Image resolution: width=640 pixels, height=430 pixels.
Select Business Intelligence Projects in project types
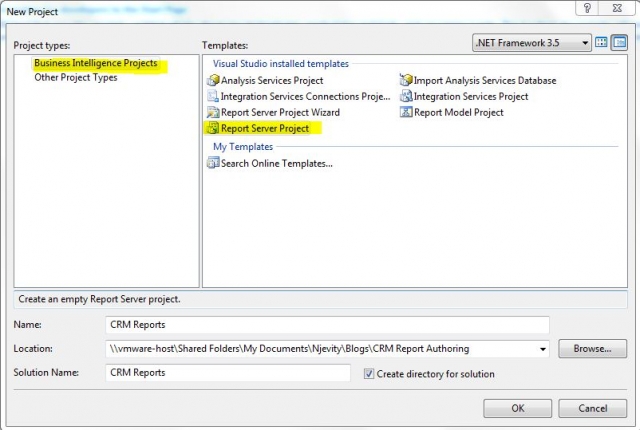96,63
